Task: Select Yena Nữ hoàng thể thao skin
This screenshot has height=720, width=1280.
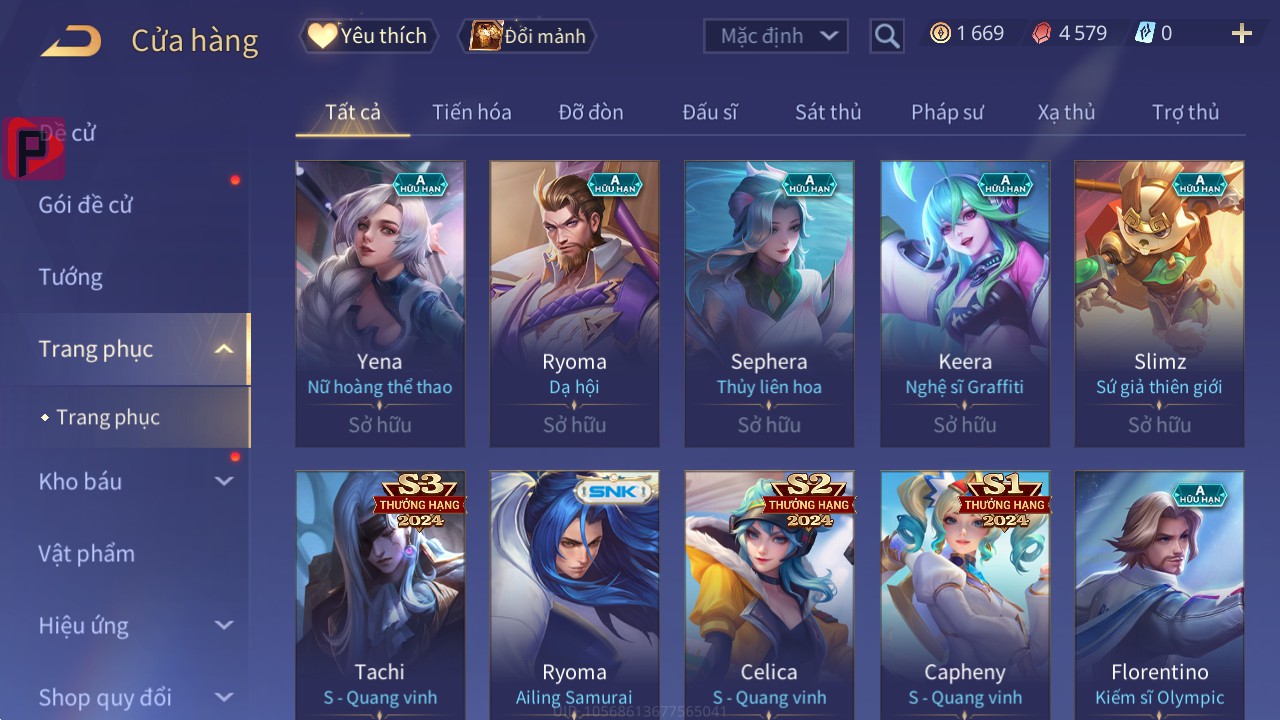Action: 380,304
